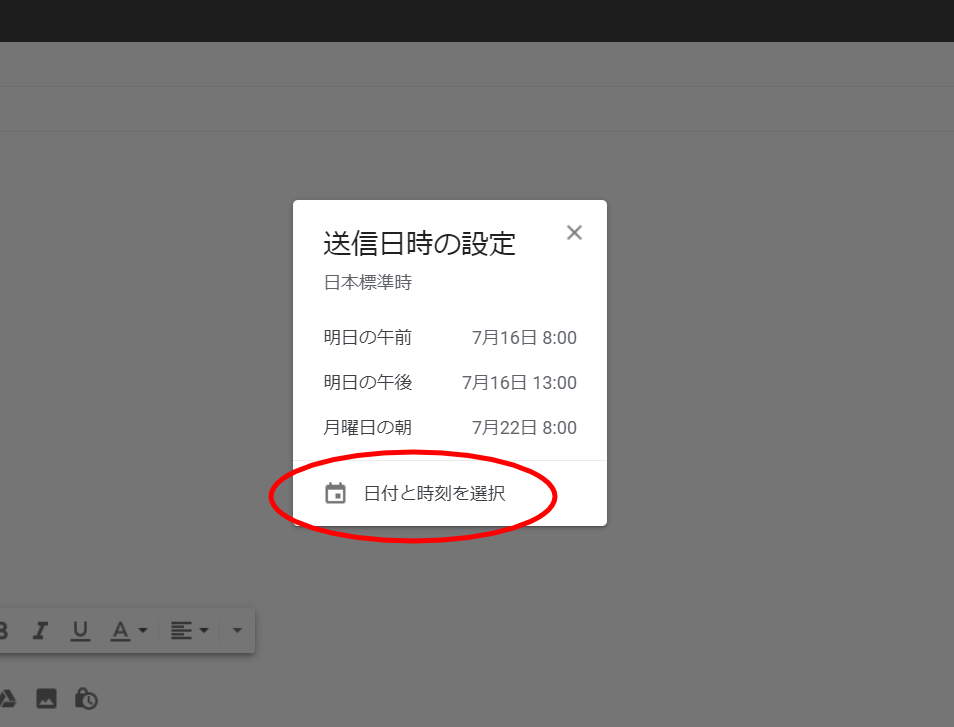Toggle underline formatting
The width and height of the screenshot is (954, 727).
click(80, 630)
